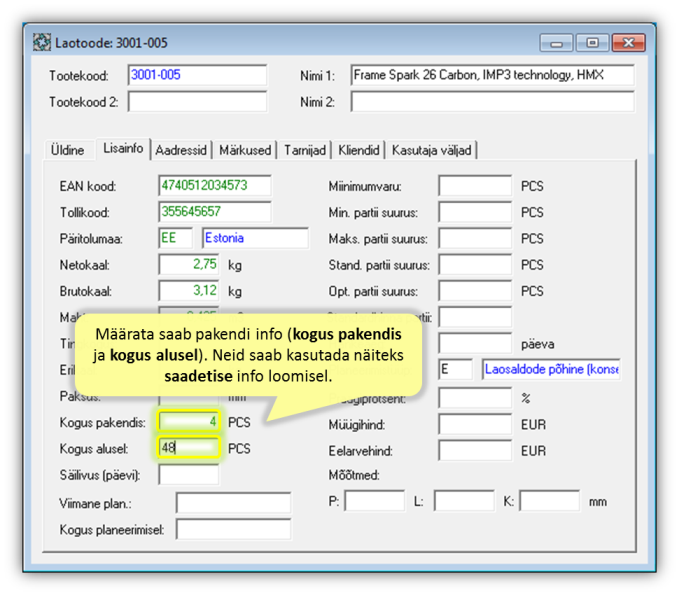Click the Opt. partii suurus field

[x=475, y=291]
